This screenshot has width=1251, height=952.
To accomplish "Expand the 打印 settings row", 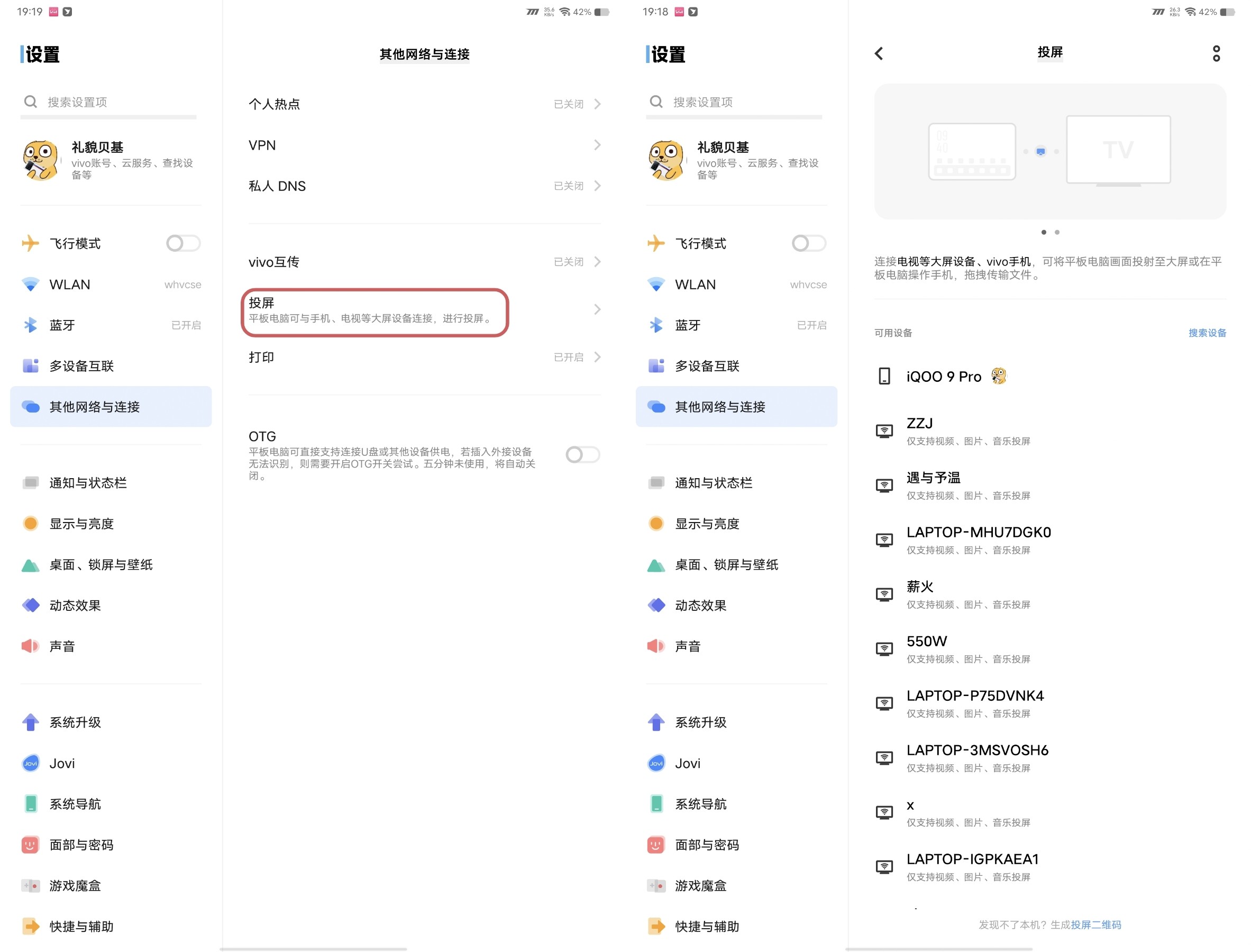I will (x=597, y=357).
